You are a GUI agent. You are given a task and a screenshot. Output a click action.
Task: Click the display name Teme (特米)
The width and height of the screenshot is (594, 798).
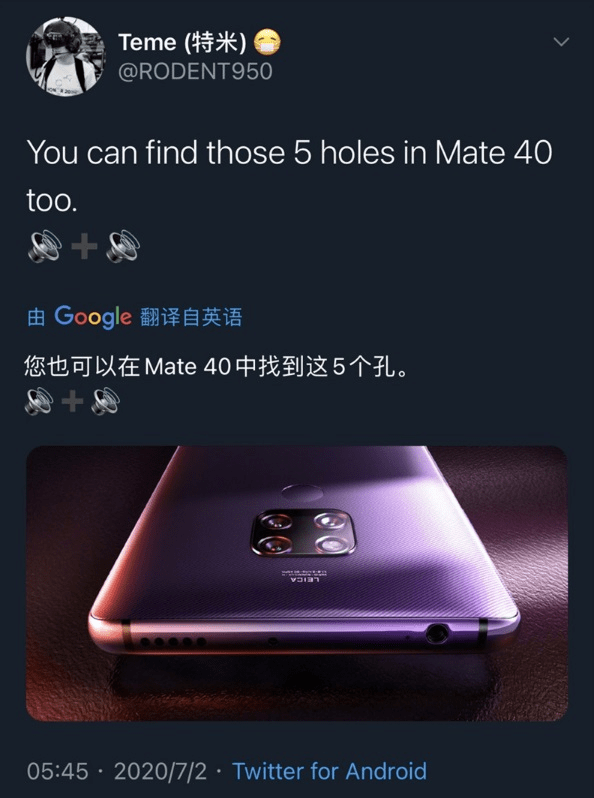coord(182,42)
